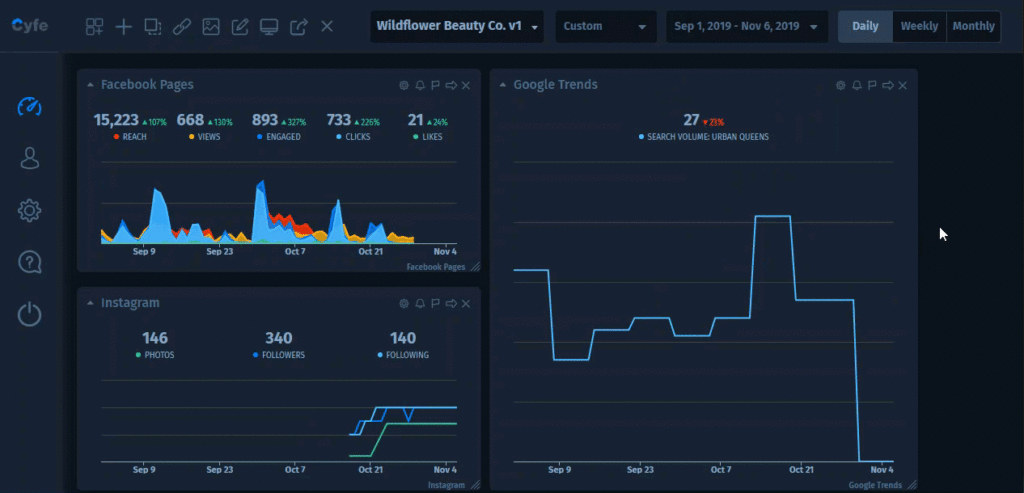Toggle the CLICKS series legend
Screen dimensions: 1024x493
pyautogui.click(x=353, y=137)
